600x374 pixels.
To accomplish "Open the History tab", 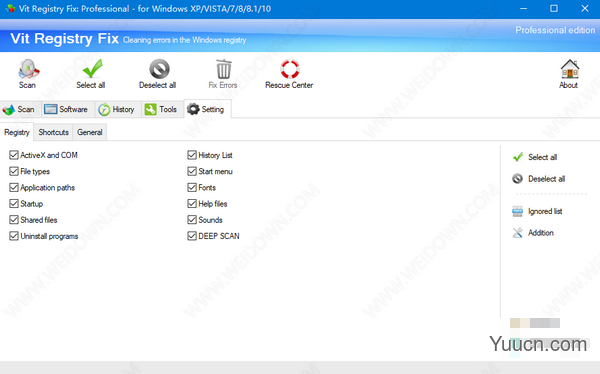I will click(x=117, y=109).
